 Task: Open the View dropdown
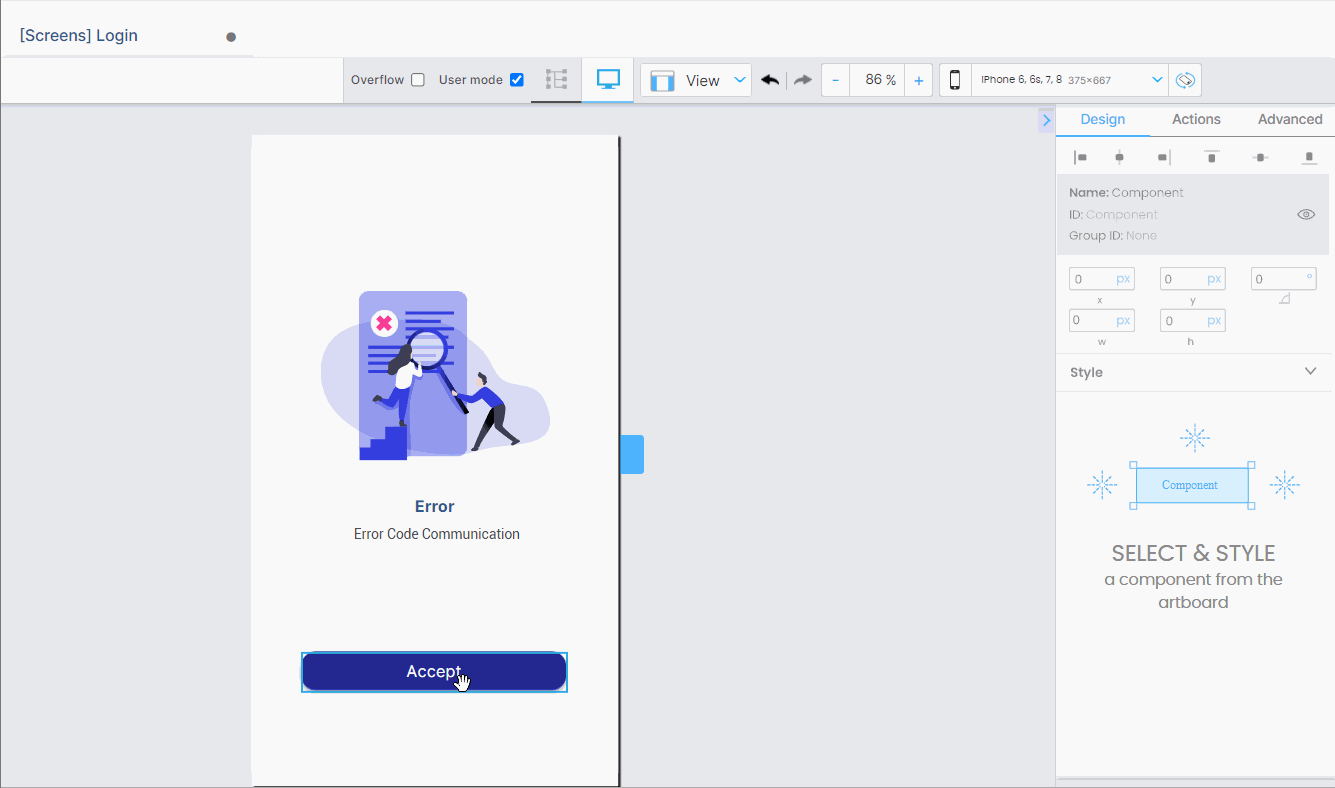pos(696,80)
